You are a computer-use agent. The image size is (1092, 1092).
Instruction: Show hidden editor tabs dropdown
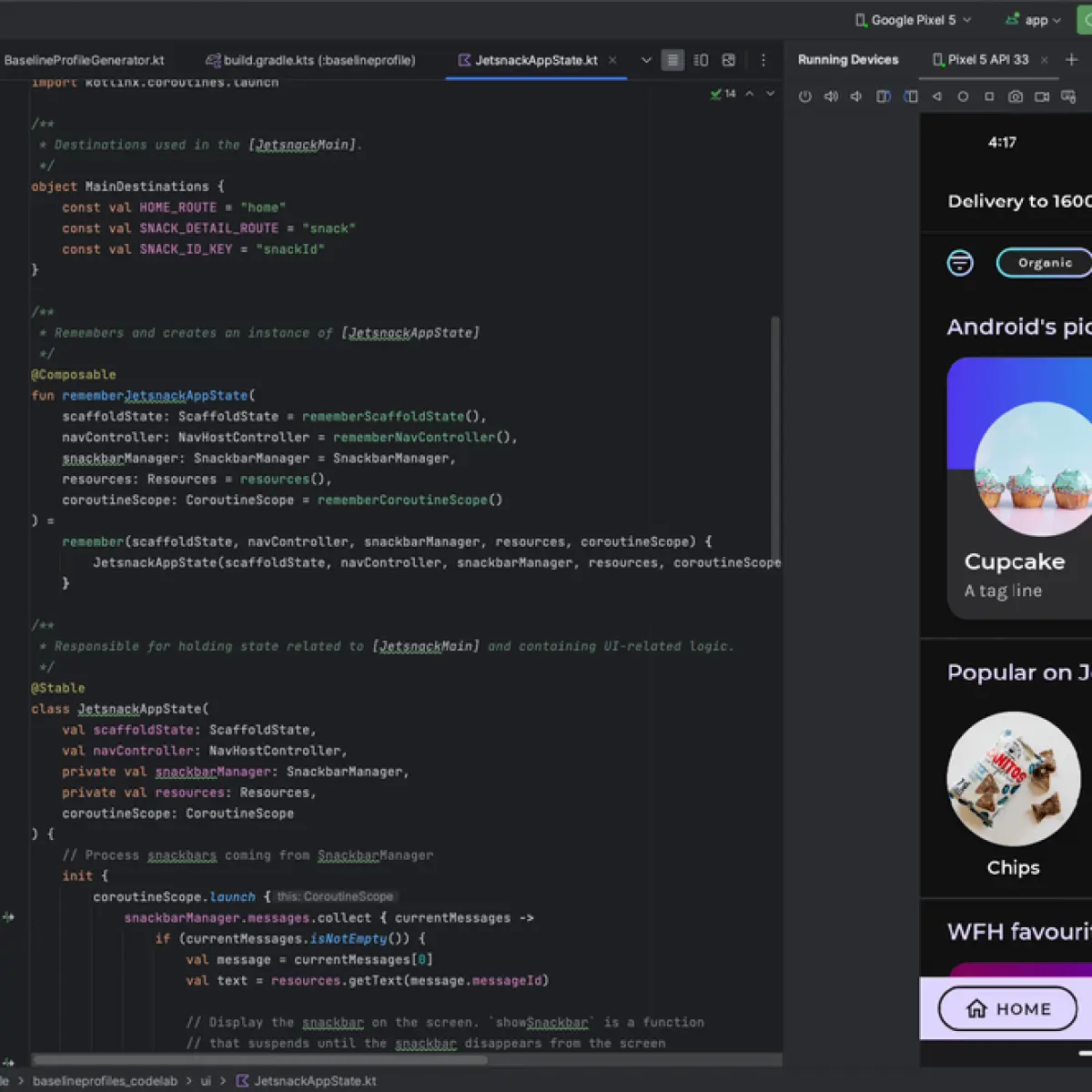646,60
